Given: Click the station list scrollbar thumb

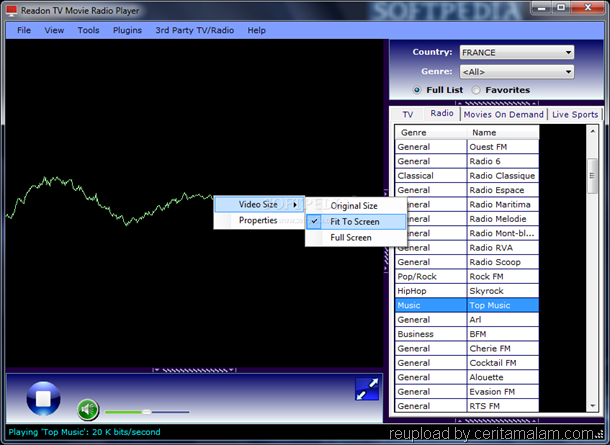Looking at the screenshot, I should tap(592, 176).
